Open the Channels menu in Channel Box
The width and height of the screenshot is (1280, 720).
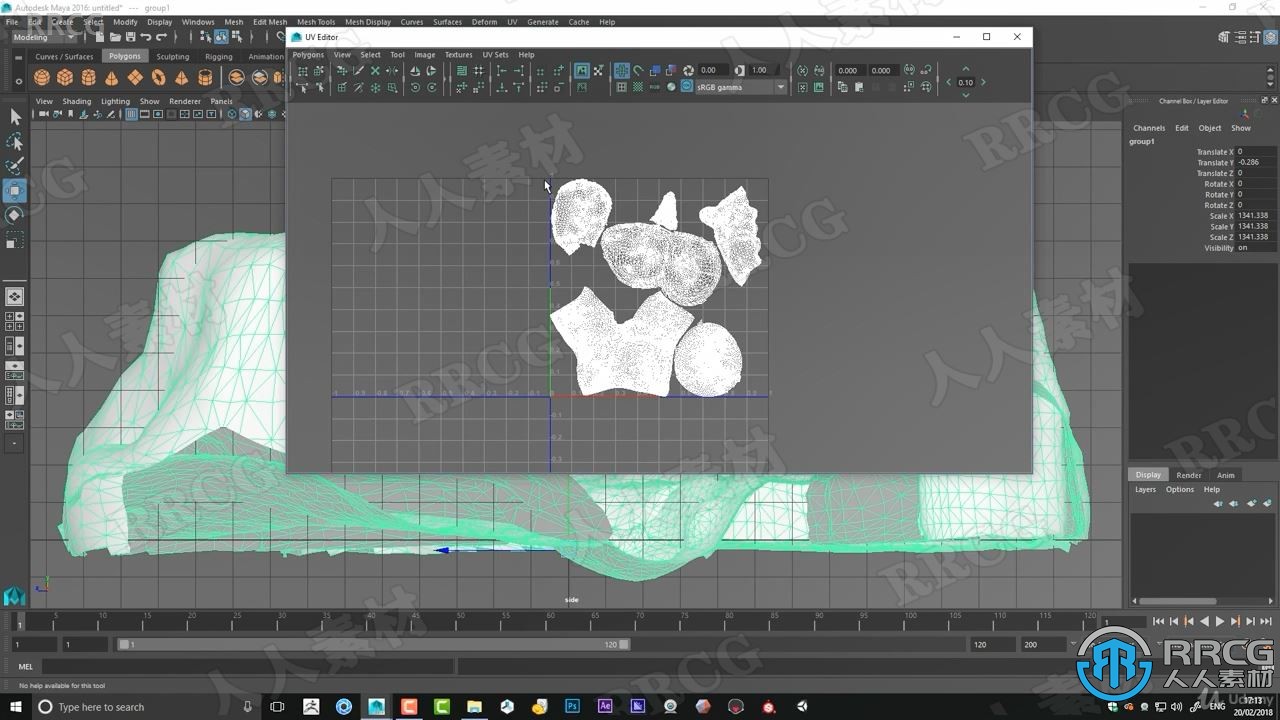click(1149, 128)
